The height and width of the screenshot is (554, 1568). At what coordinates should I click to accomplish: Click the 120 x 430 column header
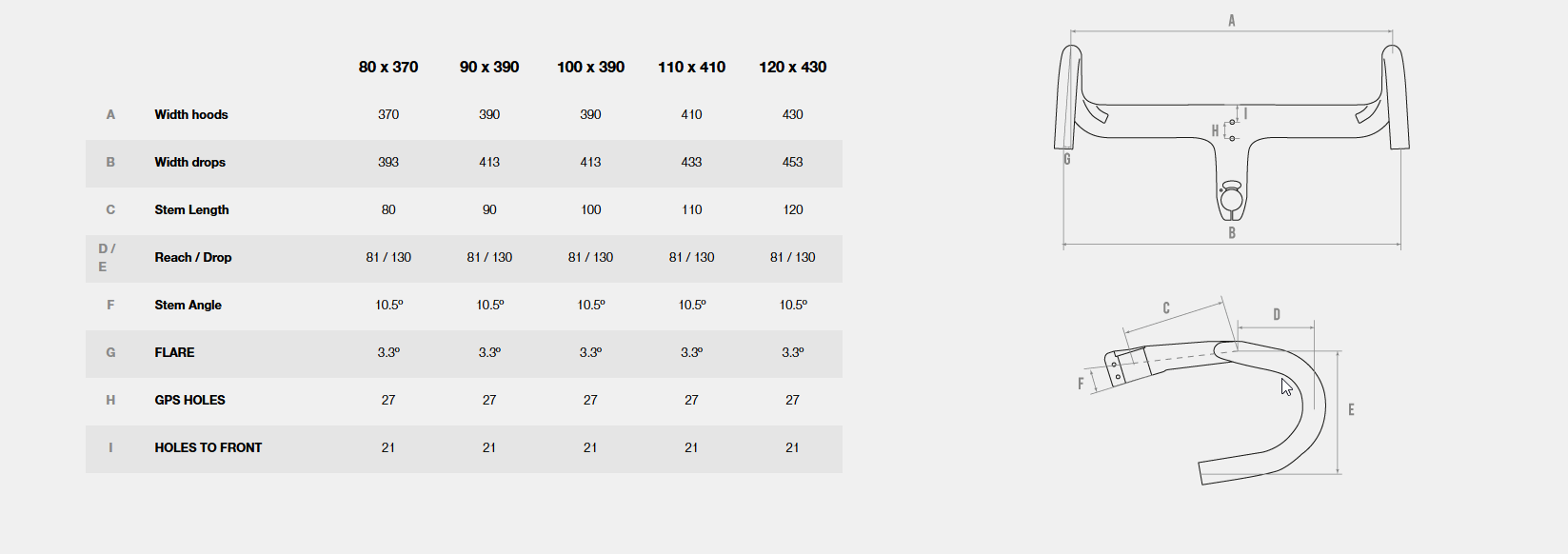pos(792,67)
